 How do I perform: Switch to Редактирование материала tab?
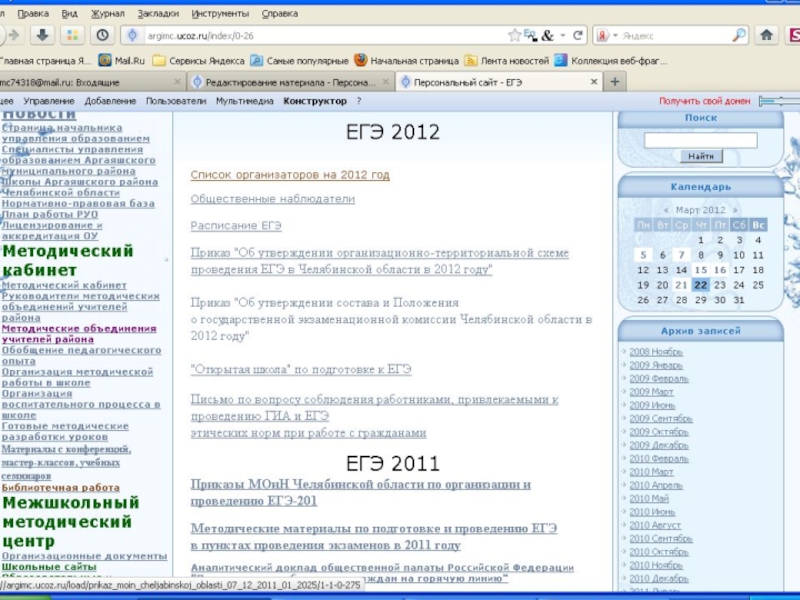291,82
